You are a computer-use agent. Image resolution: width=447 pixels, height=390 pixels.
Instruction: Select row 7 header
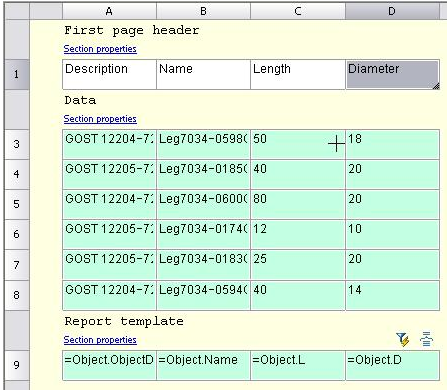17,265
